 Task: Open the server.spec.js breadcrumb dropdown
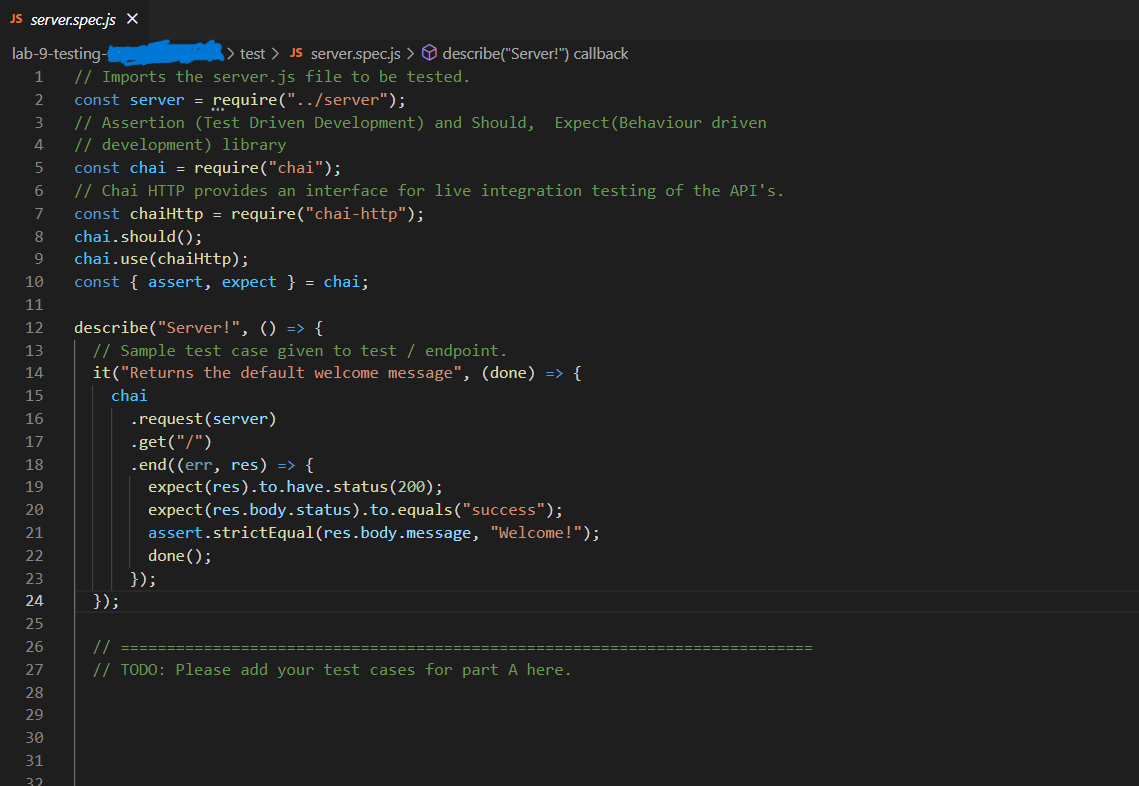coord(355,54)
